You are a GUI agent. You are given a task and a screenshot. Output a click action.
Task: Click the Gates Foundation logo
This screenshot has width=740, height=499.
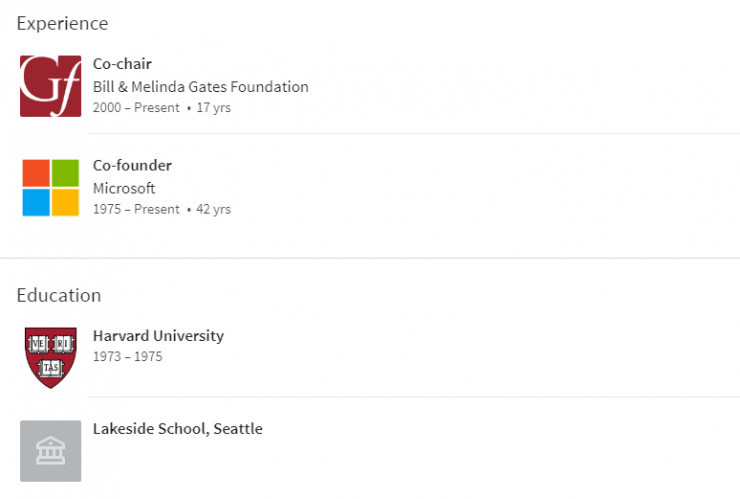(50, 86)
